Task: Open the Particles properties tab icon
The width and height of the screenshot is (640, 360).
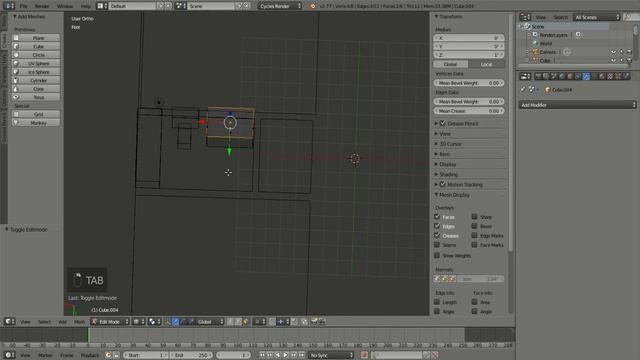Action: (618, 76)
